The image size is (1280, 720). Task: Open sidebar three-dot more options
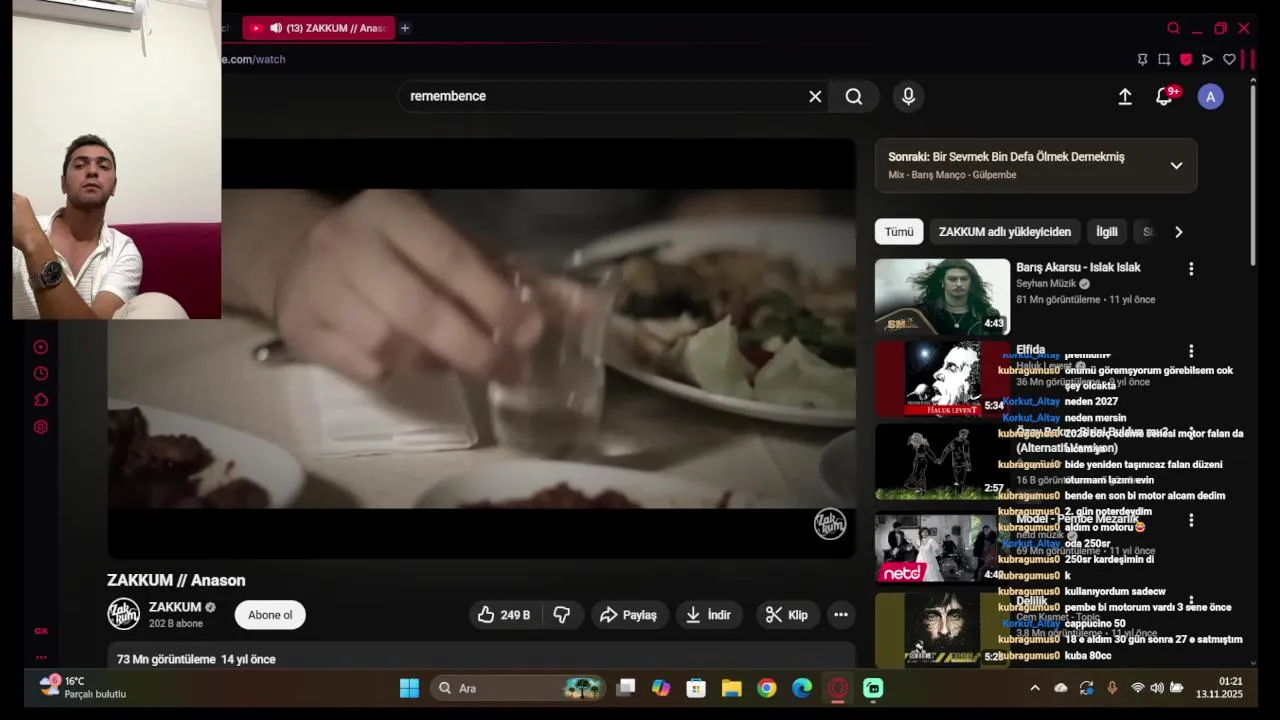pyautogui.click(x=41, y=657)
